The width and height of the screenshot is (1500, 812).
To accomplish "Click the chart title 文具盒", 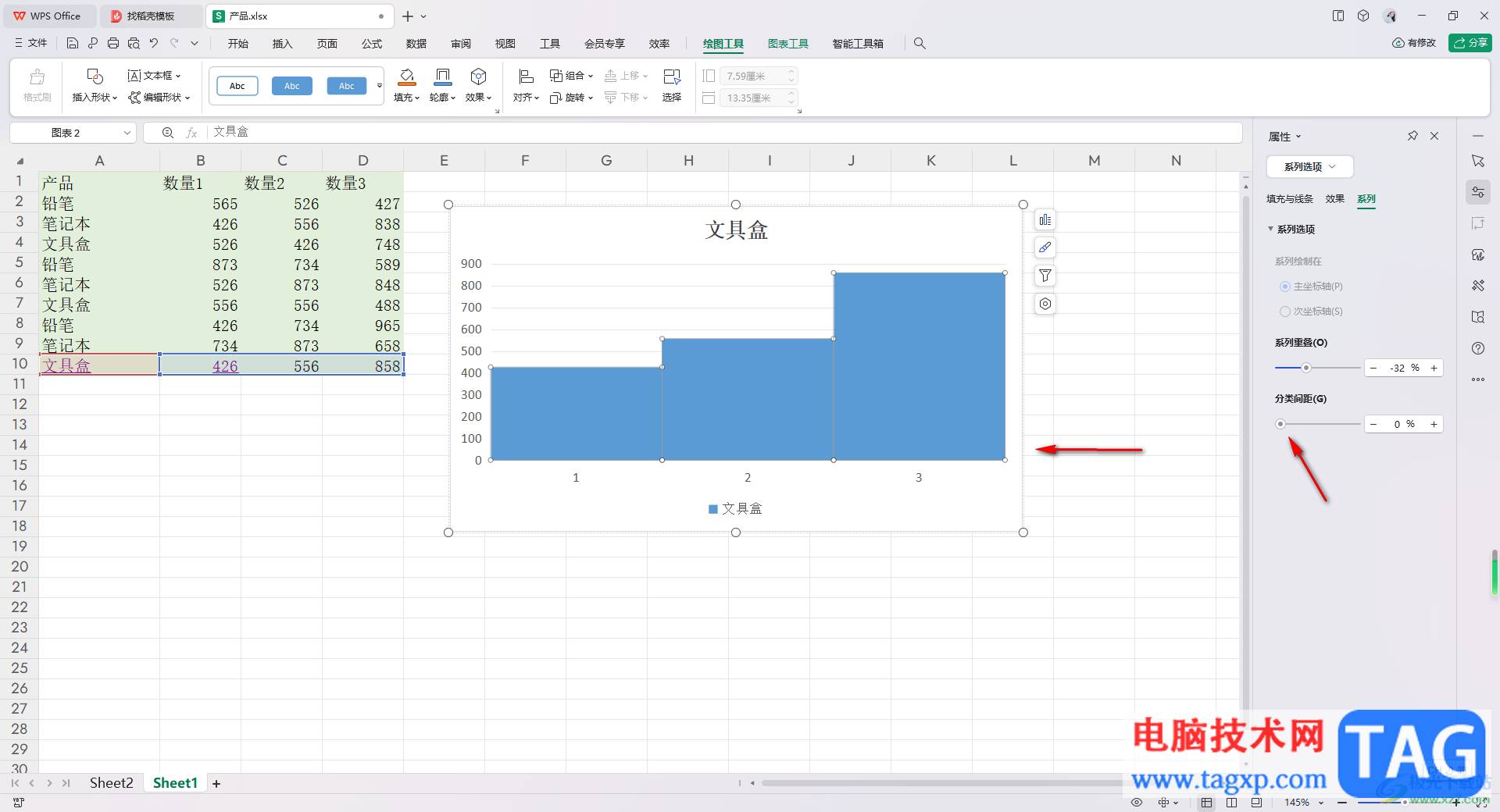I will 736,230.
